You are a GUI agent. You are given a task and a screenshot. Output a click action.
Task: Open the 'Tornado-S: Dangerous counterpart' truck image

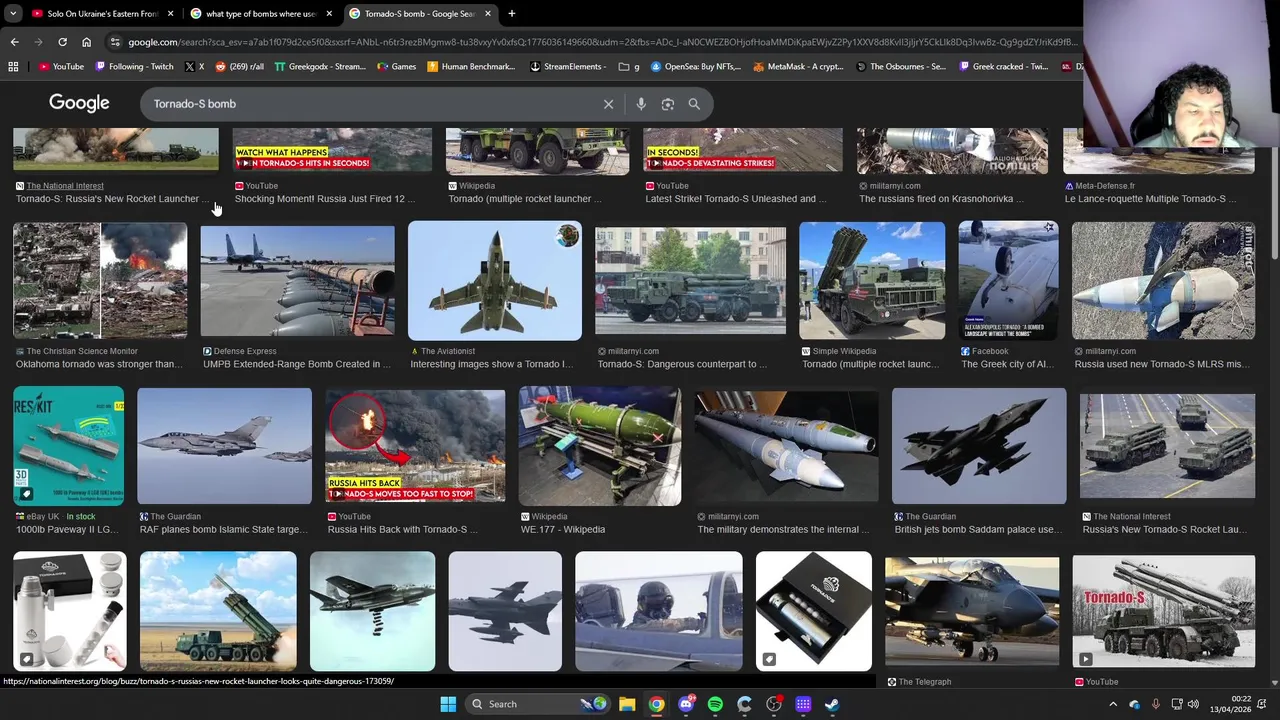(690, 281)
